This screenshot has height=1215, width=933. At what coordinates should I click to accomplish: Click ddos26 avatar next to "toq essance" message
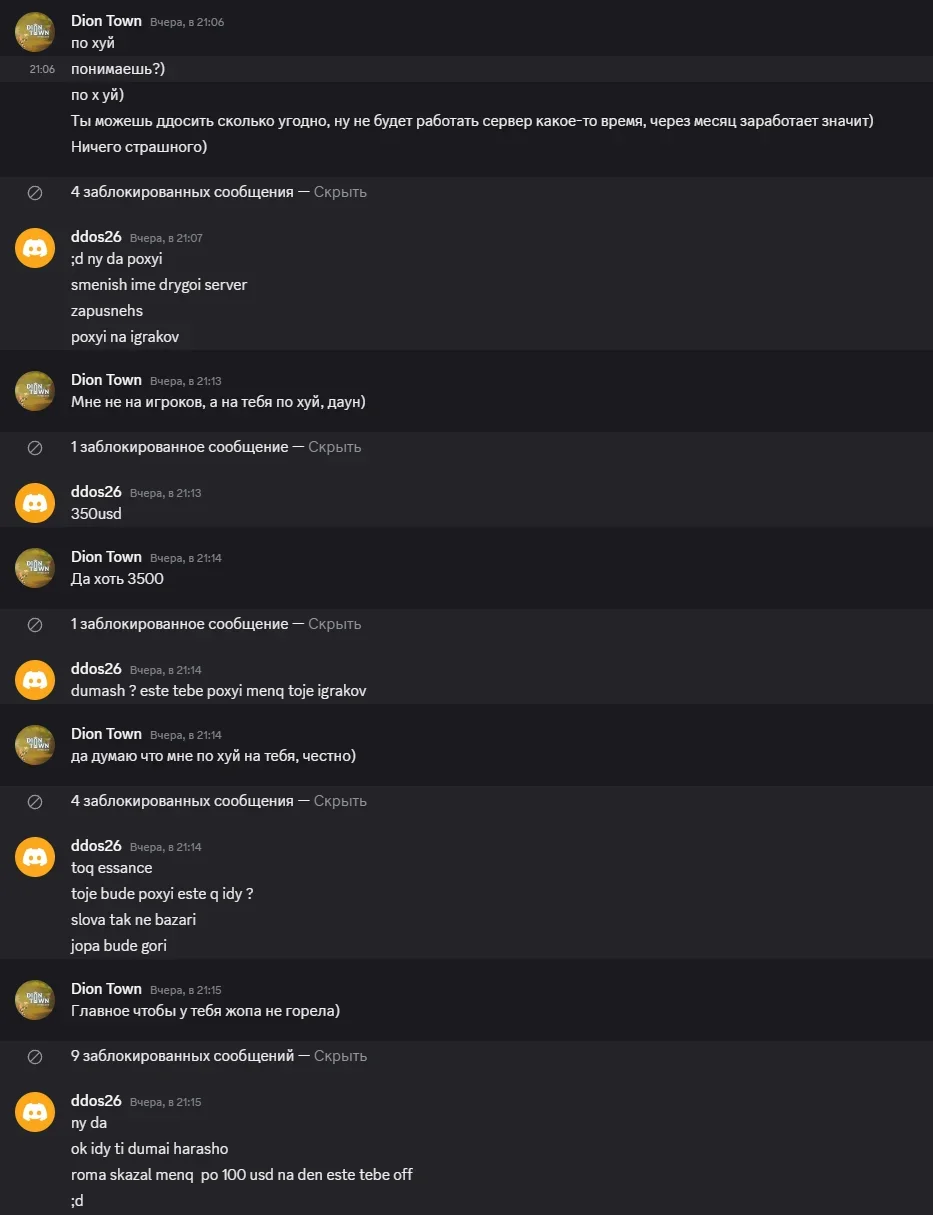pos(35,857)
